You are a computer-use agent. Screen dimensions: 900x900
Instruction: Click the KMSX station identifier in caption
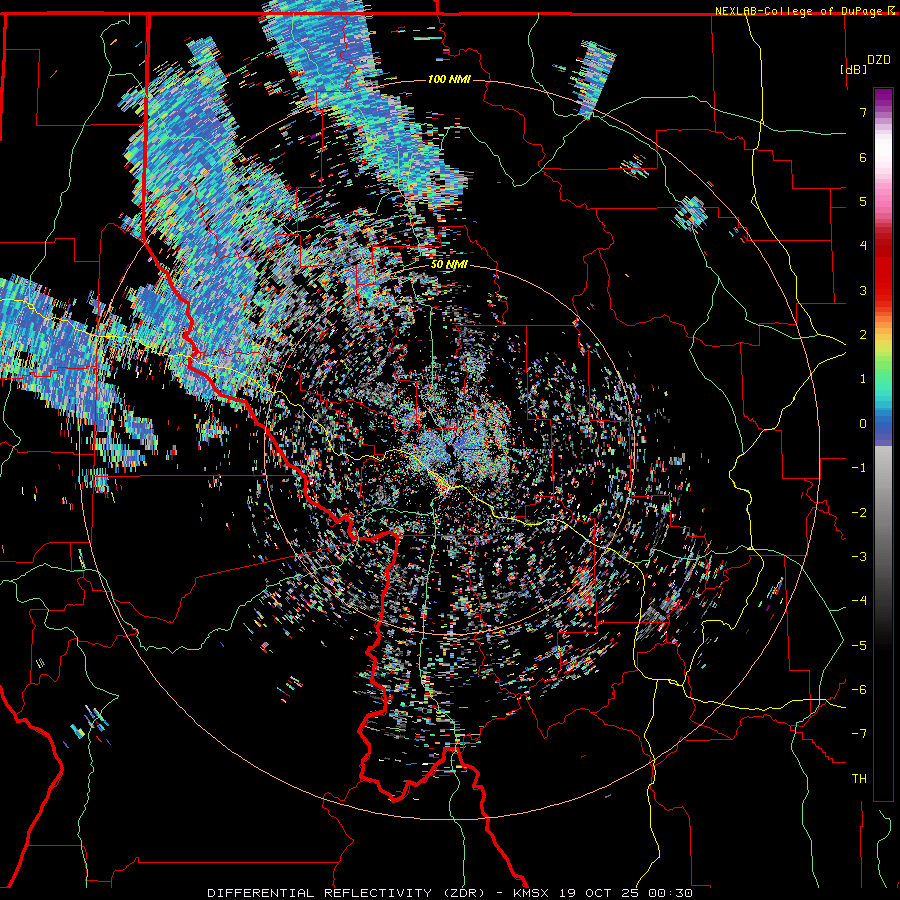tap(533, 893)
